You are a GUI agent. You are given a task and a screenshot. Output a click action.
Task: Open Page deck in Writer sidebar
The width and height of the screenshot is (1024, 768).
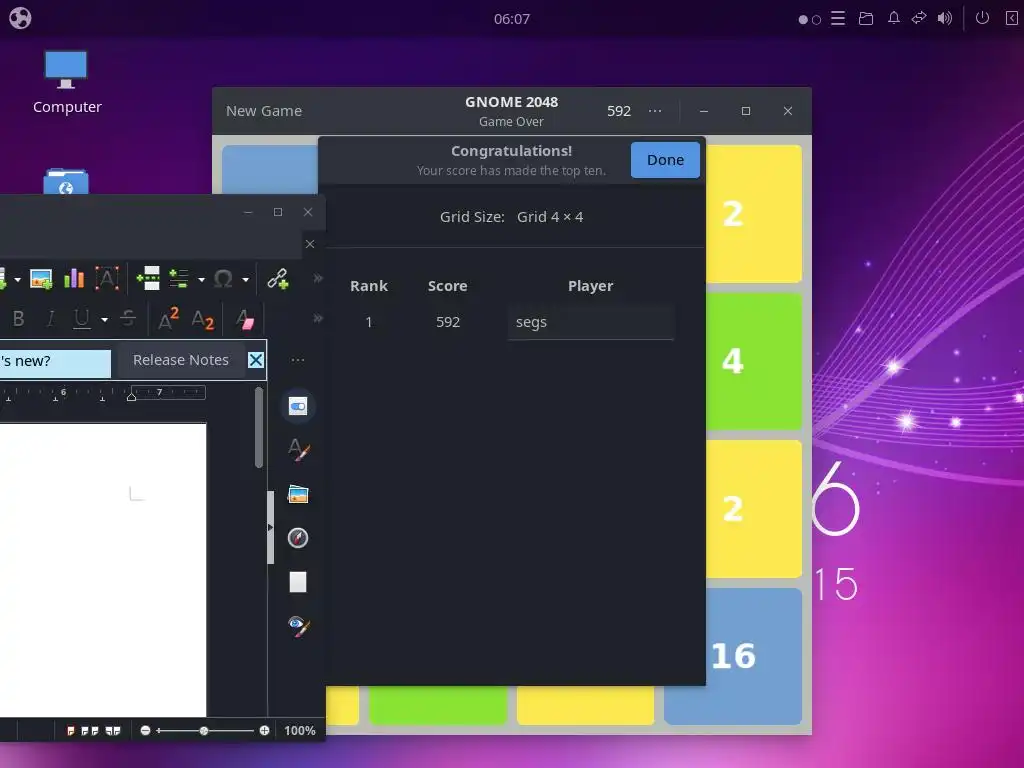pos(298,582)
